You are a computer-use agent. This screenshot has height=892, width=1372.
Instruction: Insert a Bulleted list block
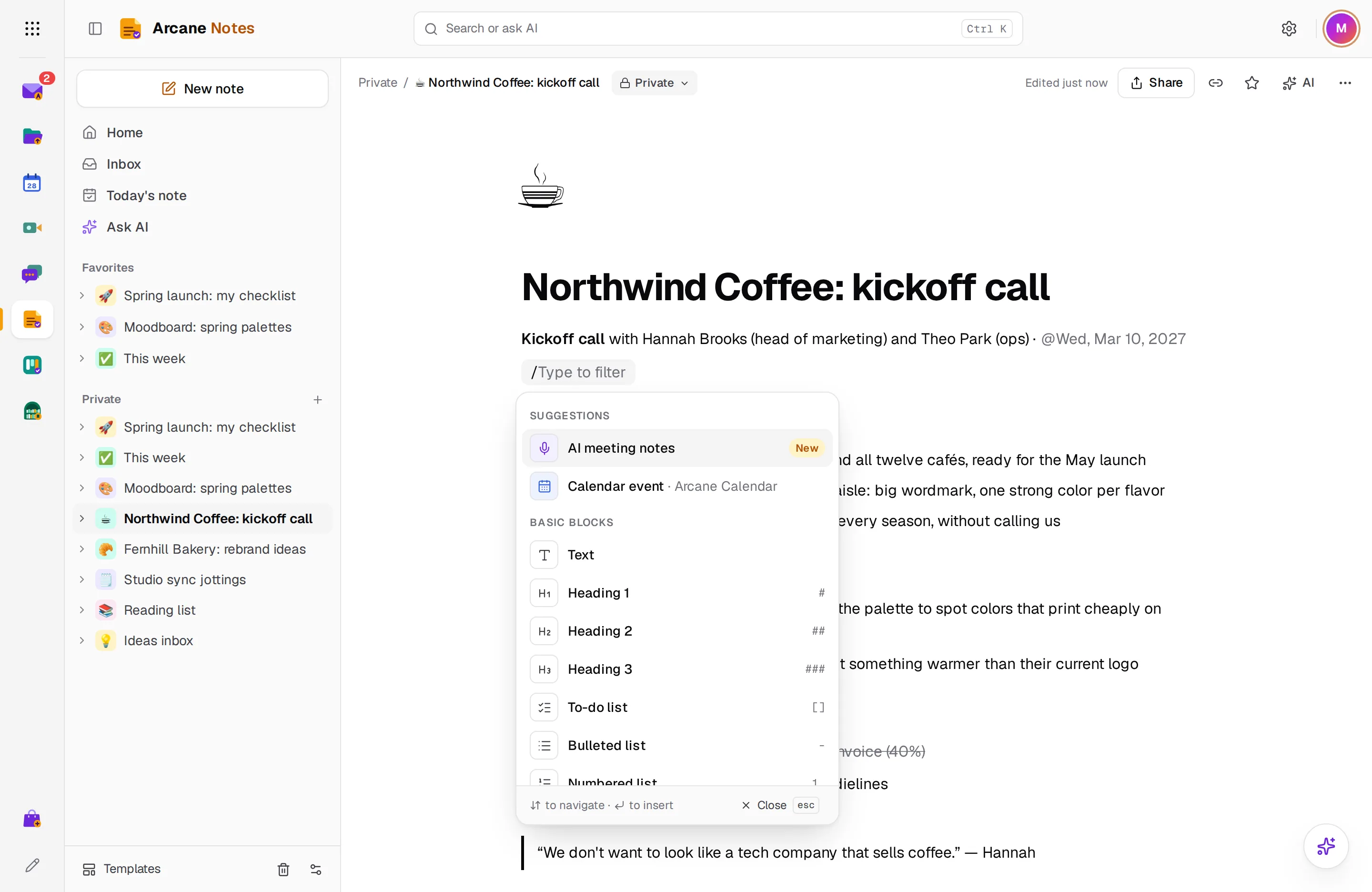coord(677,745)
